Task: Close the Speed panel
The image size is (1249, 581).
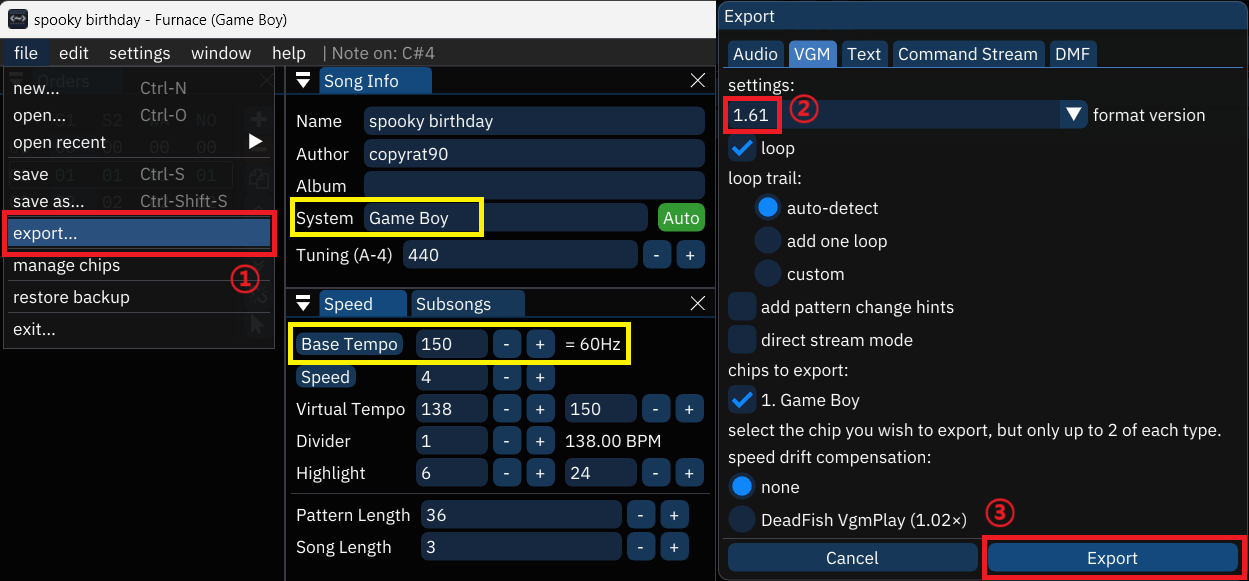Action: pyautogui.click(x=698, y=304)
